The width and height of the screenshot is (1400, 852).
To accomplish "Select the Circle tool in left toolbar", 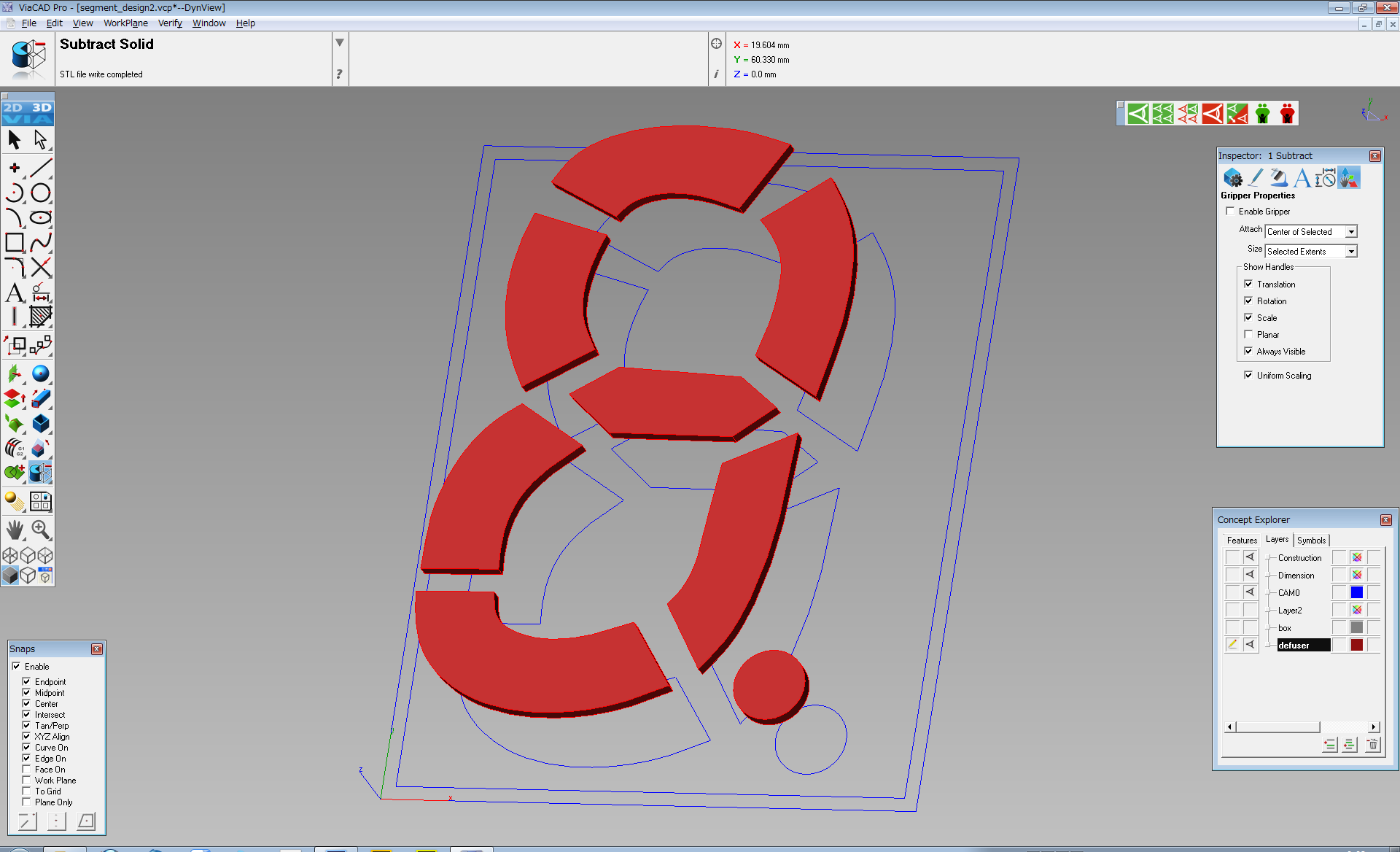I will pos(41,193).
